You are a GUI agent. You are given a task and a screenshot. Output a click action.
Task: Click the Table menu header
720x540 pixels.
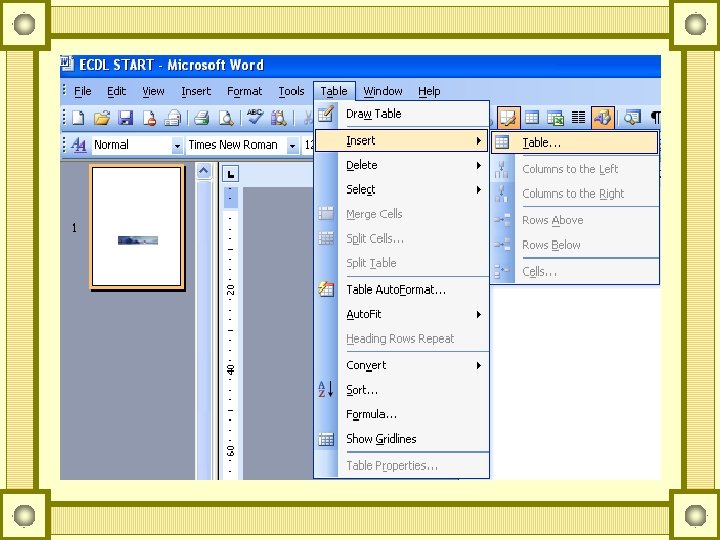pos(334,91)
